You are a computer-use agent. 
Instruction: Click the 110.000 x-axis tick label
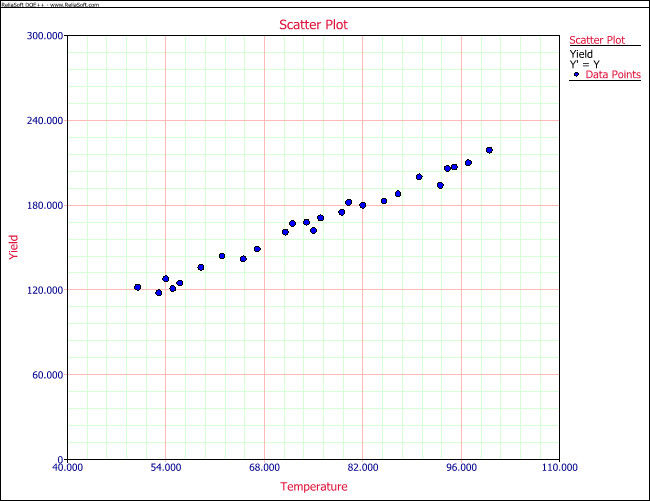point(559,467)
